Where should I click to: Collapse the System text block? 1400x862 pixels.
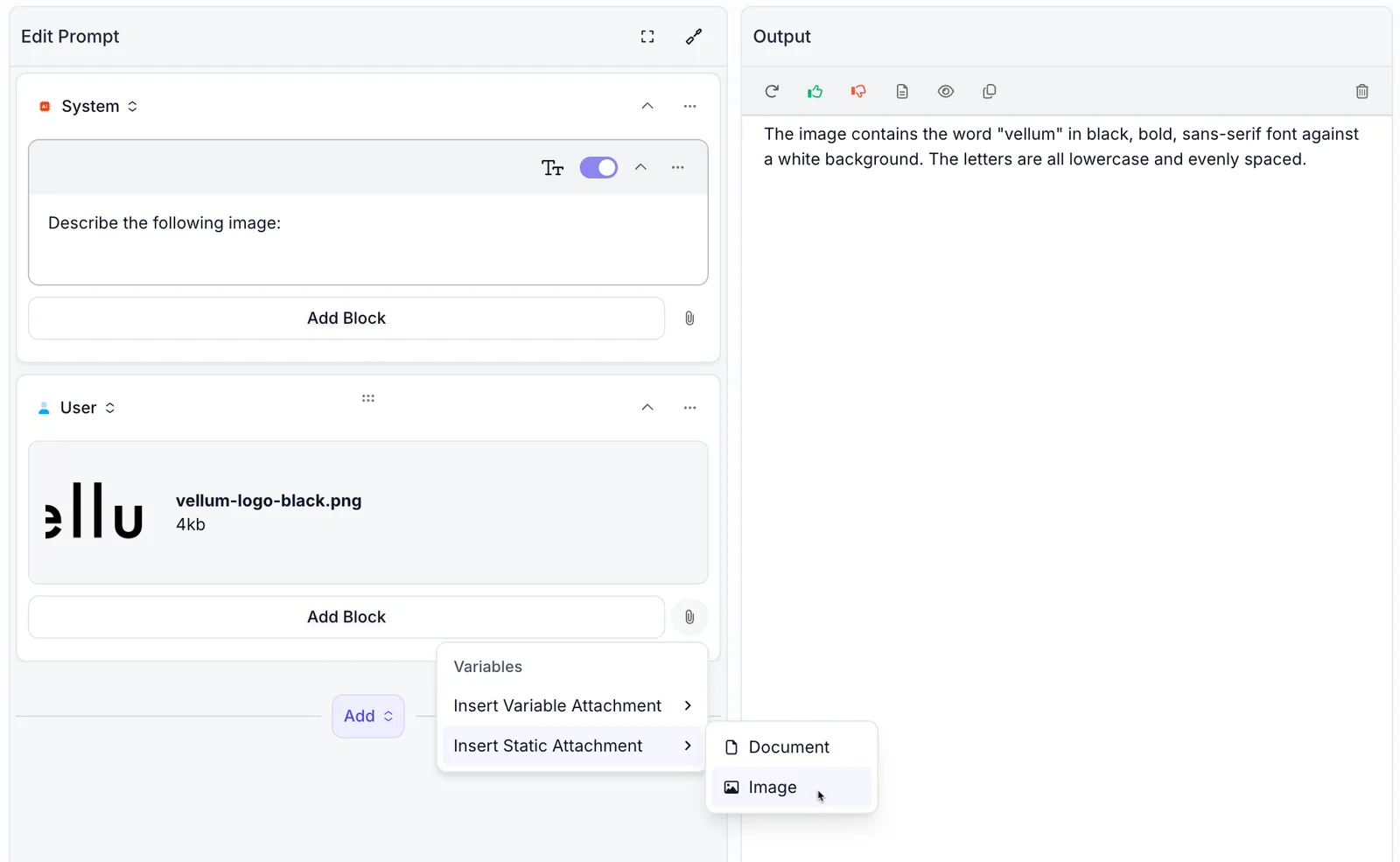(x=640, y=167)
